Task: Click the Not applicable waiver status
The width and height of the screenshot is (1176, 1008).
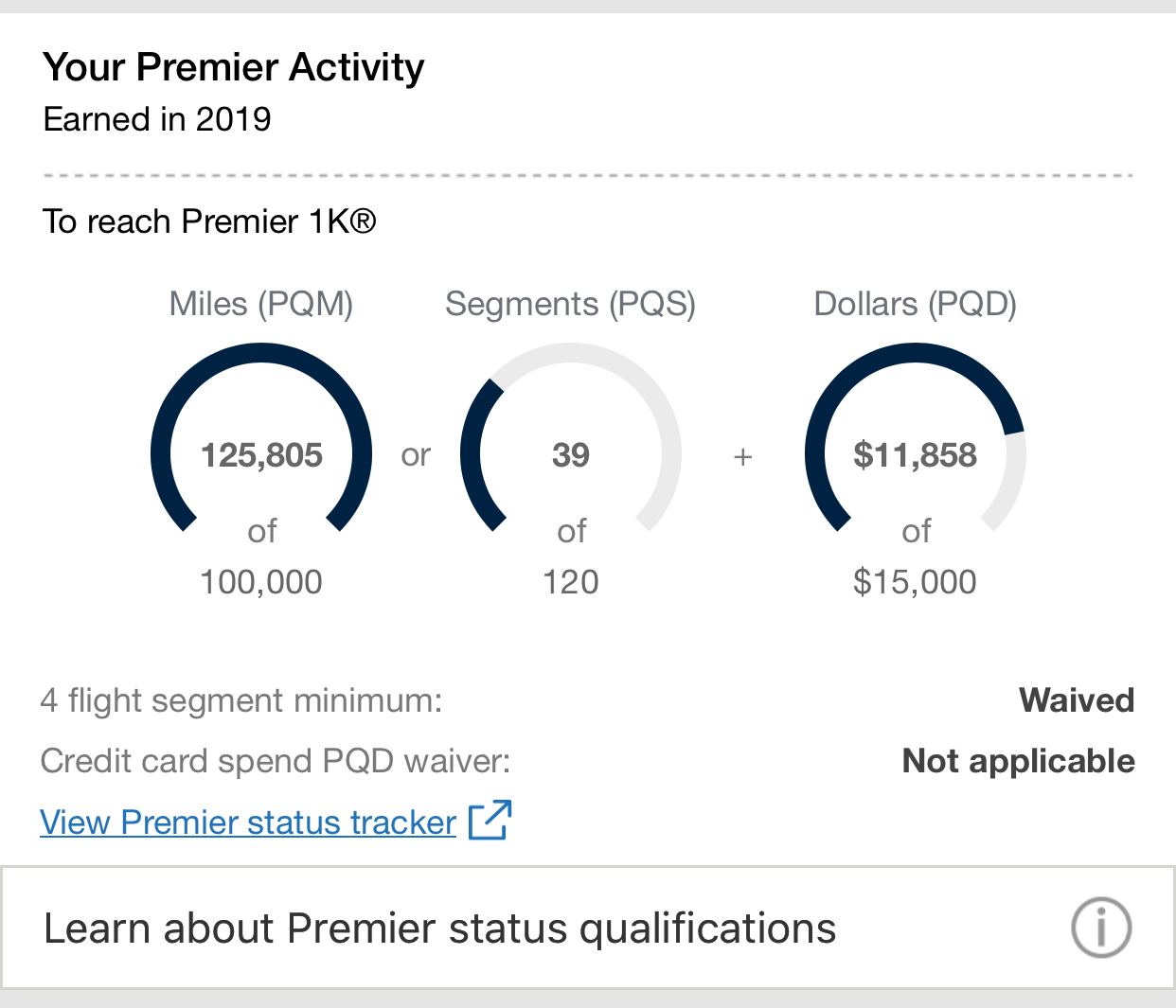Action: [x=1018, y=761]
